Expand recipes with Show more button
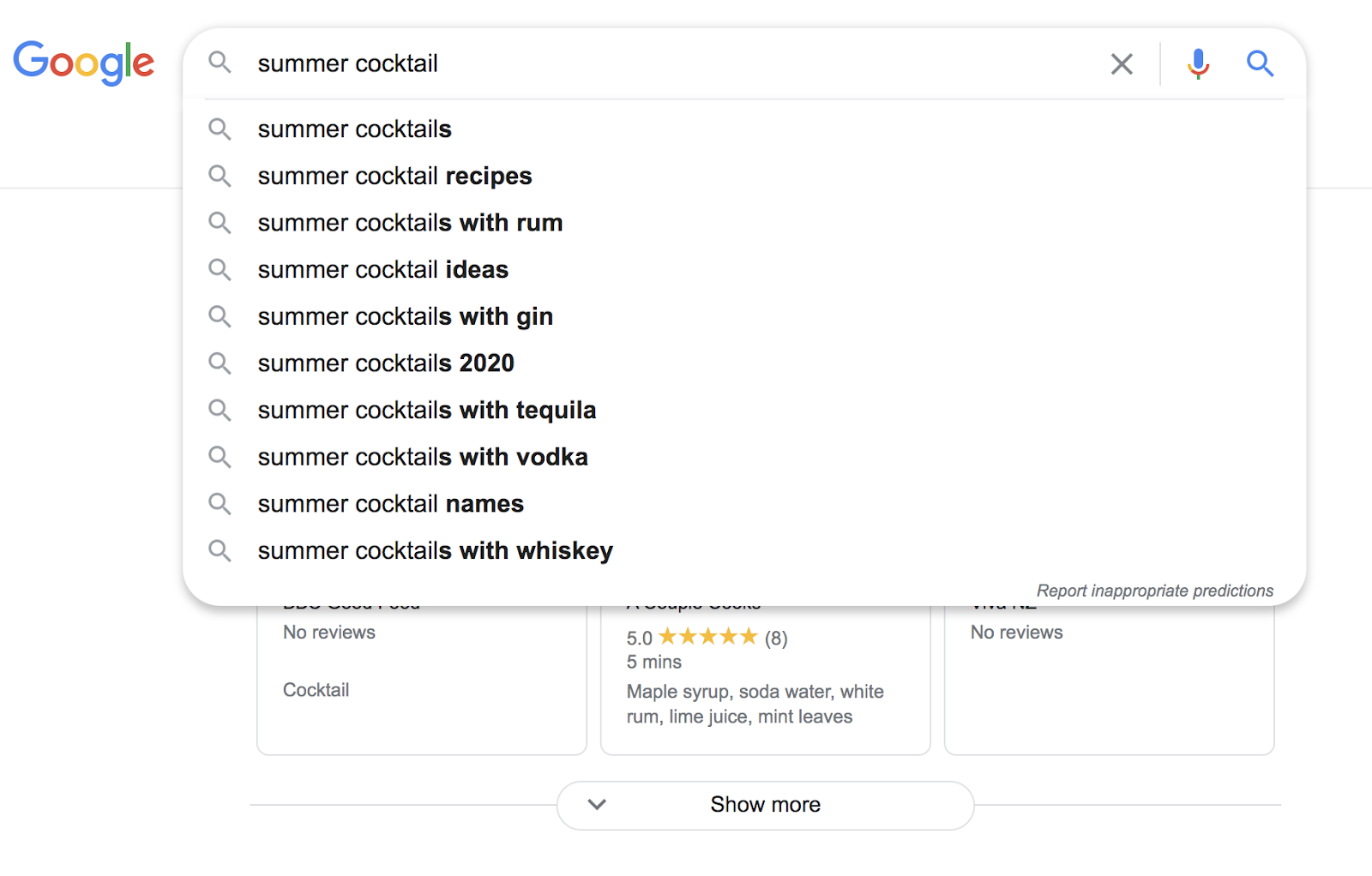This screenshot has width=1372, height=876. click(765, 805)
